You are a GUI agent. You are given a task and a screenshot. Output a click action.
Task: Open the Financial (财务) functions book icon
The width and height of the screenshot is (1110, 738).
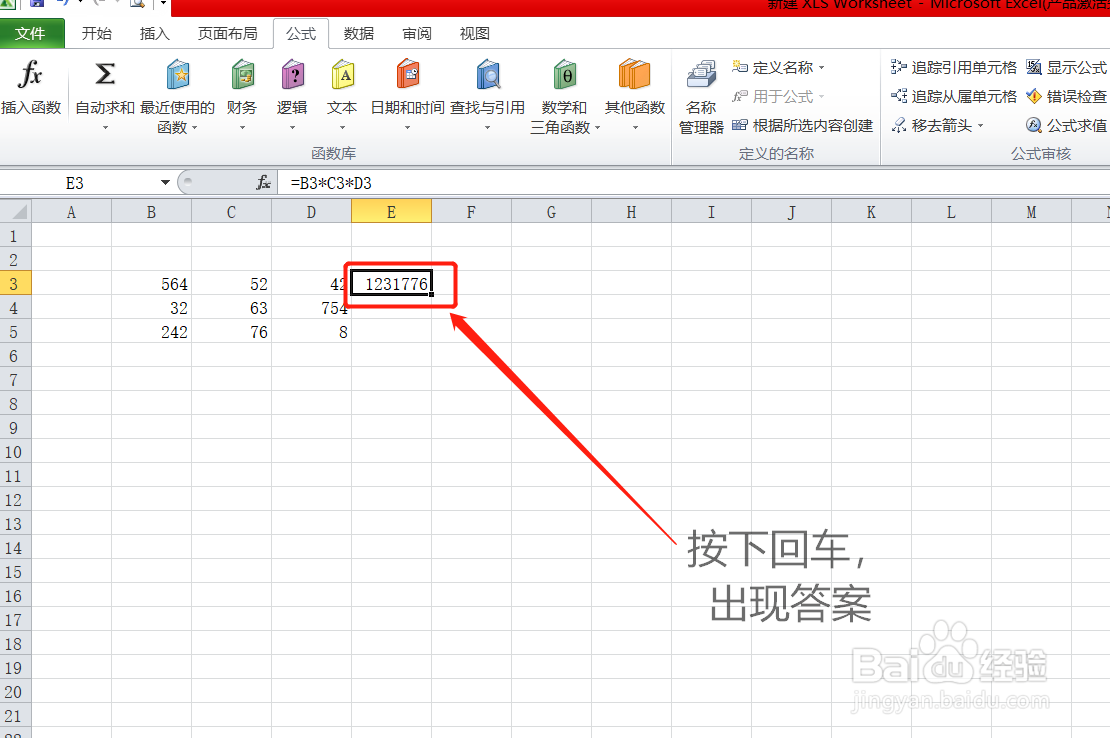pyautogui.click(x=242, y=74)
